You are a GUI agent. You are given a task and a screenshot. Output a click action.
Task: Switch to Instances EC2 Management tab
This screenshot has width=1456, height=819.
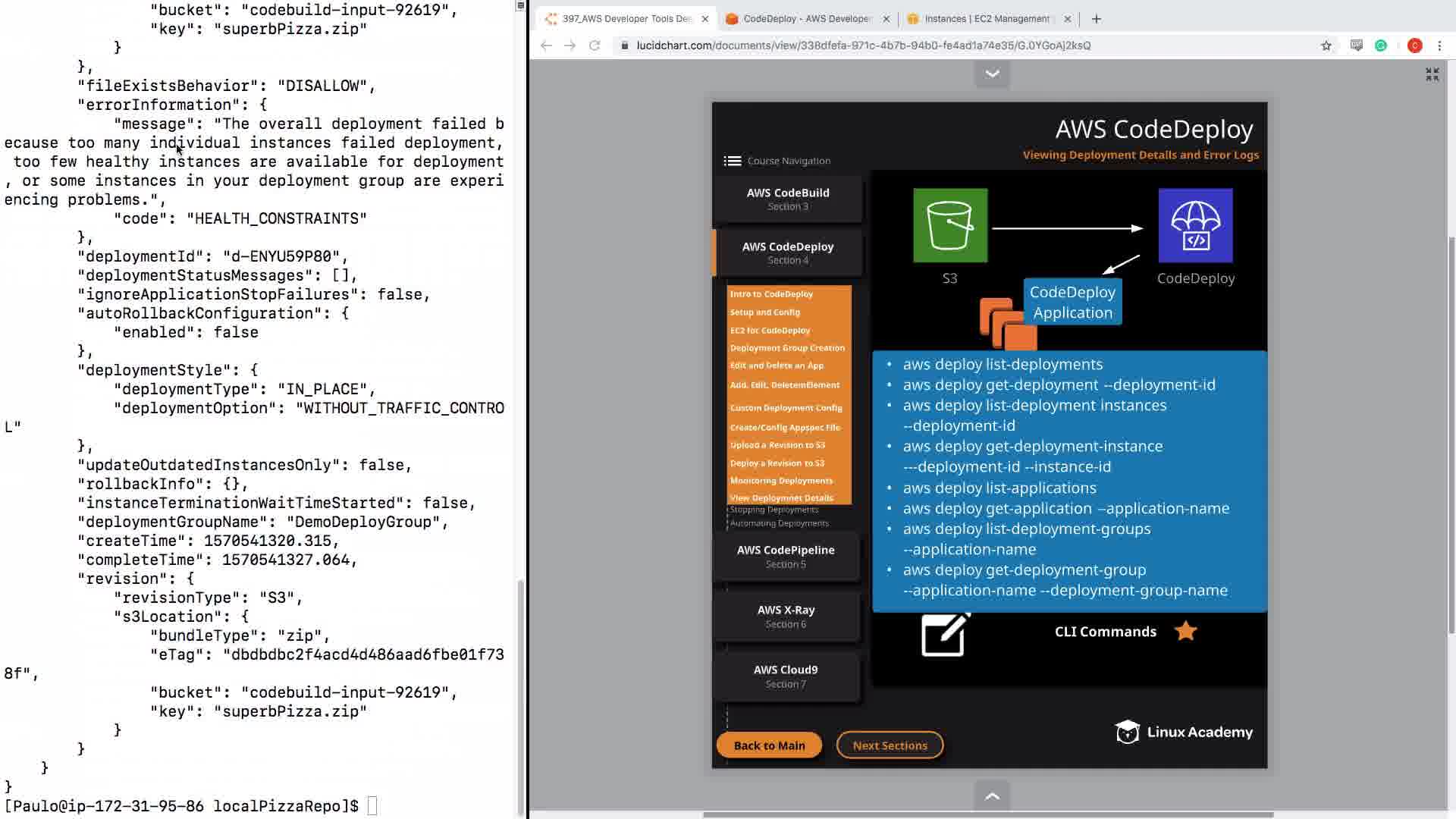pyautogui.click(x=986, y=19)
